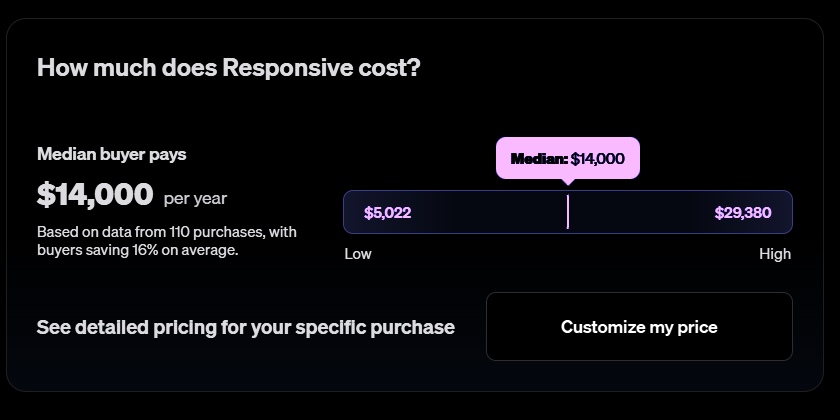This screenshot has width=840, height=420.
Task: Click the Median buyer pays label
Action: (x=112, y=154)
